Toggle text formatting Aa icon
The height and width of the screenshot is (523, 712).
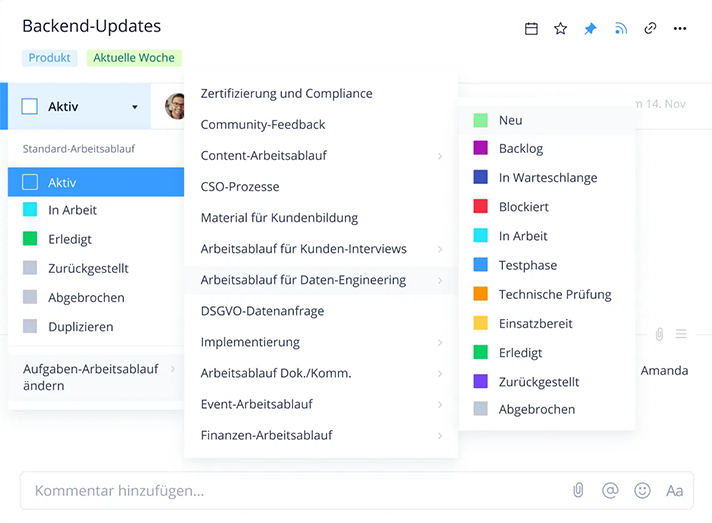(x=674, y=490)
